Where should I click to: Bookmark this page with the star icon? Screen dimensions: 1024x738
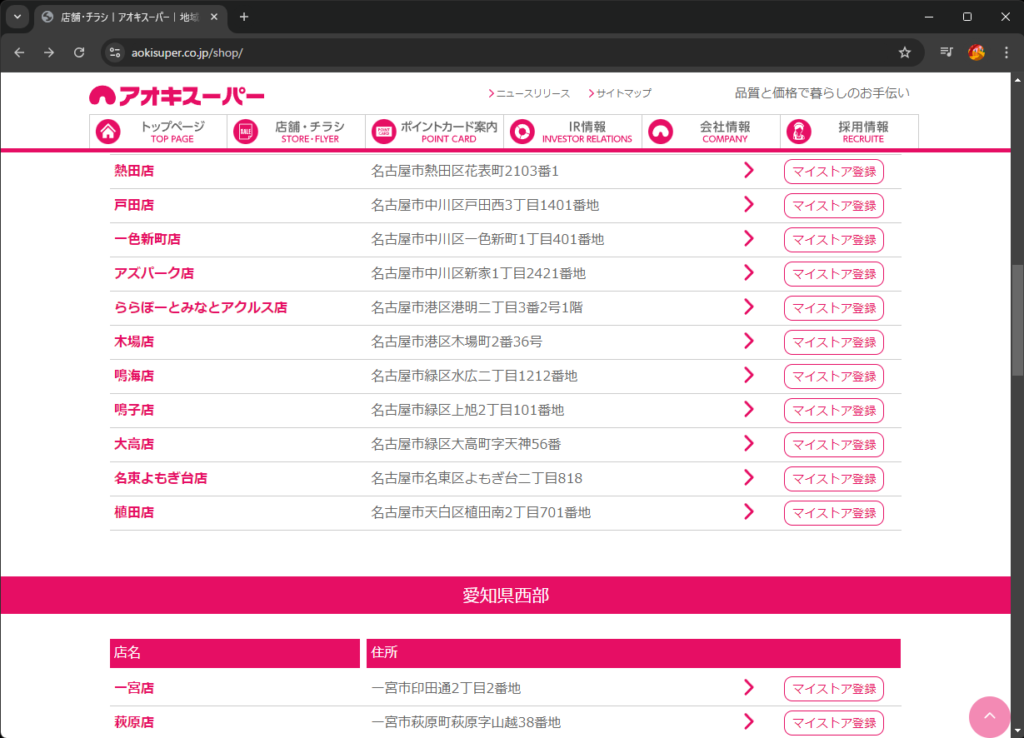click(904, 52)
